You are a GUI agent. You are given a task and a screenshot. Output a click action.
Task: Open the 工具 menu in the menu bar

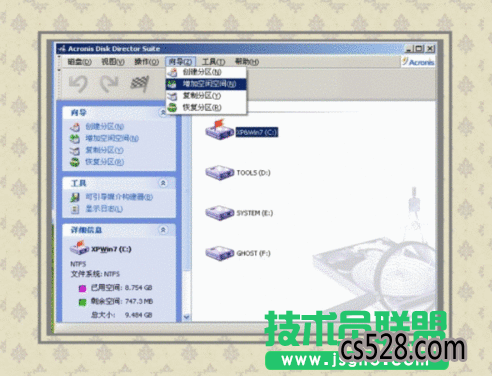213,62
